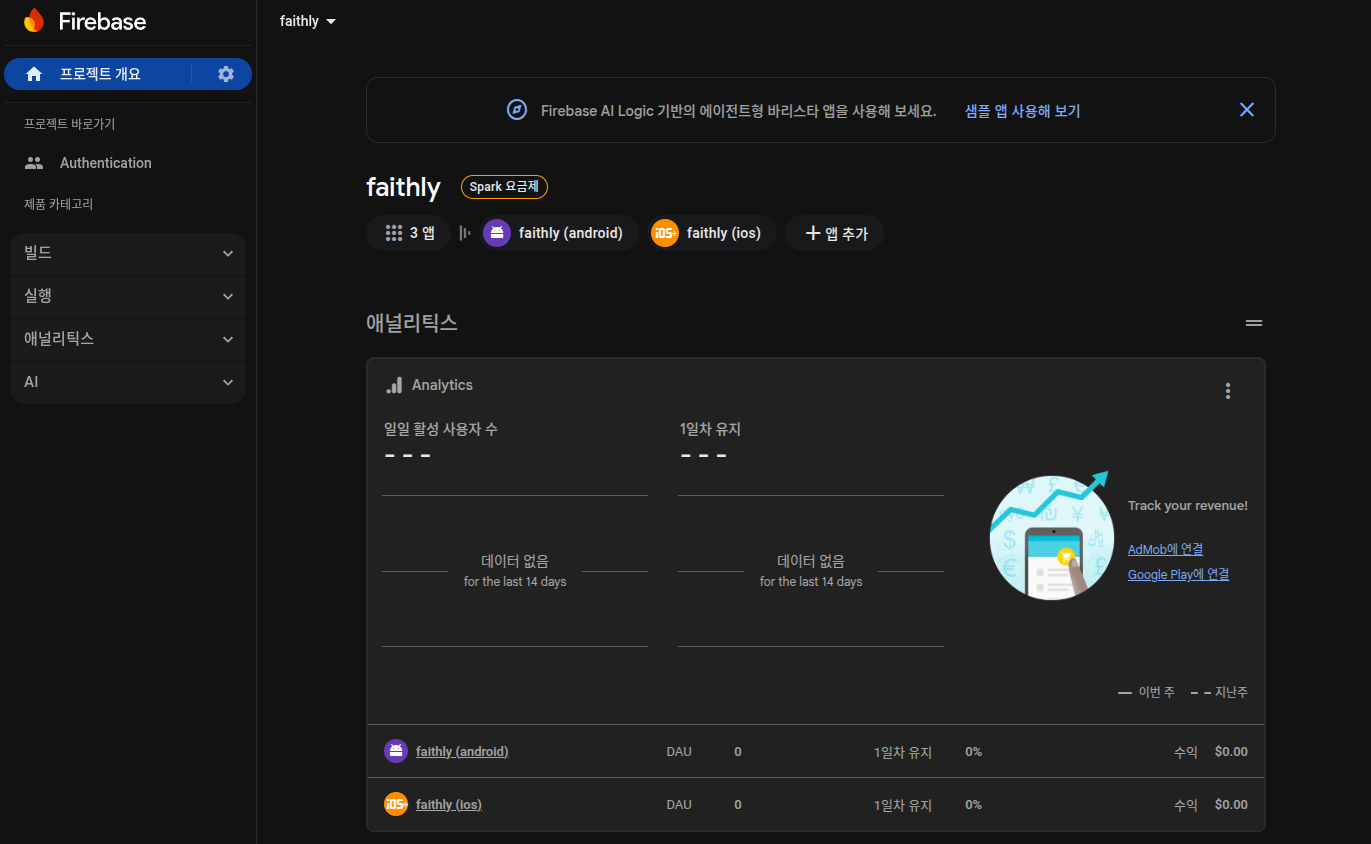The image size is (1371, 844).
Task: Click the 제품 카테고리 label
Action: coord(59,204)
